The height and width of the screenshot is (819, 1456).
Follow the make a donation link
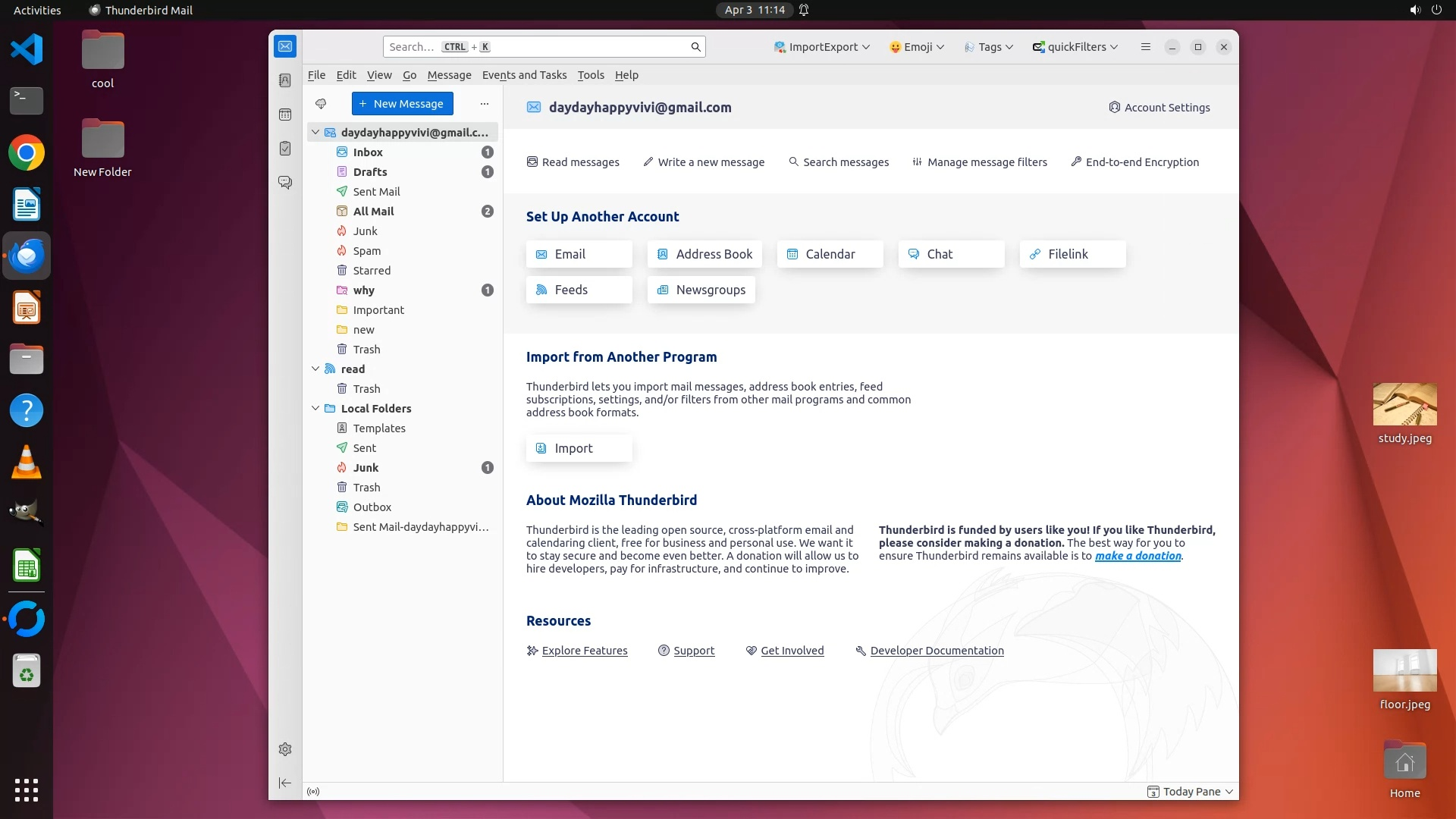coord(1137,556)
